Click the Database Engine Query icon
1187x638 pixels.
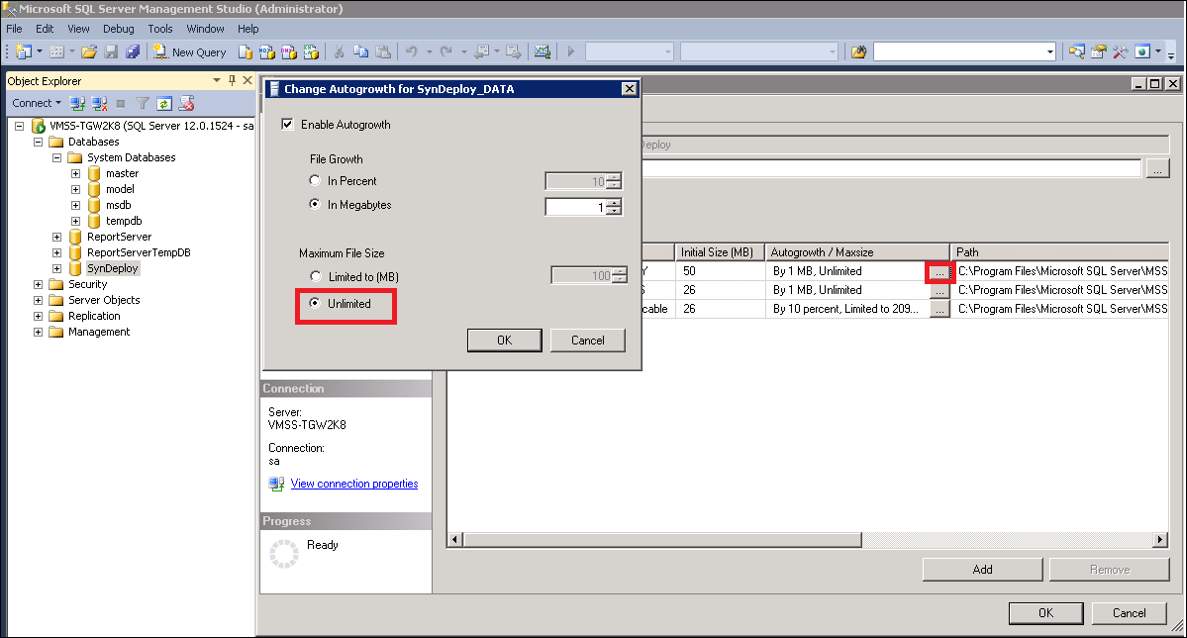245,51
